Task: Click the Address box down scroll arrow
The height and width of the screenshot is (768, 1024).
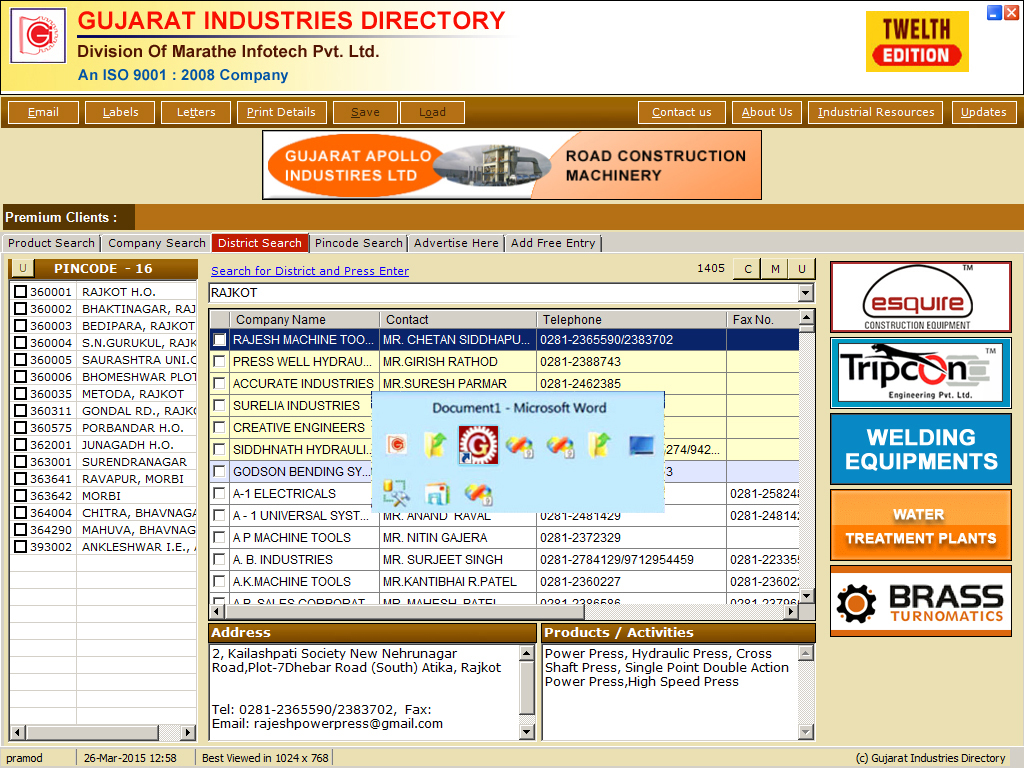Action: click(x=527, y=732)
